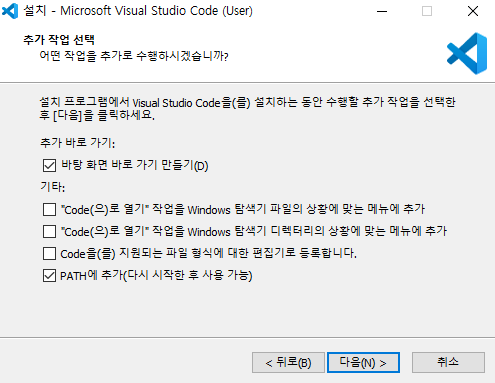The height and width of the screenshot is (383, 495).
Task: Click the VS Code icon in title bar
Action: point(10,11)
